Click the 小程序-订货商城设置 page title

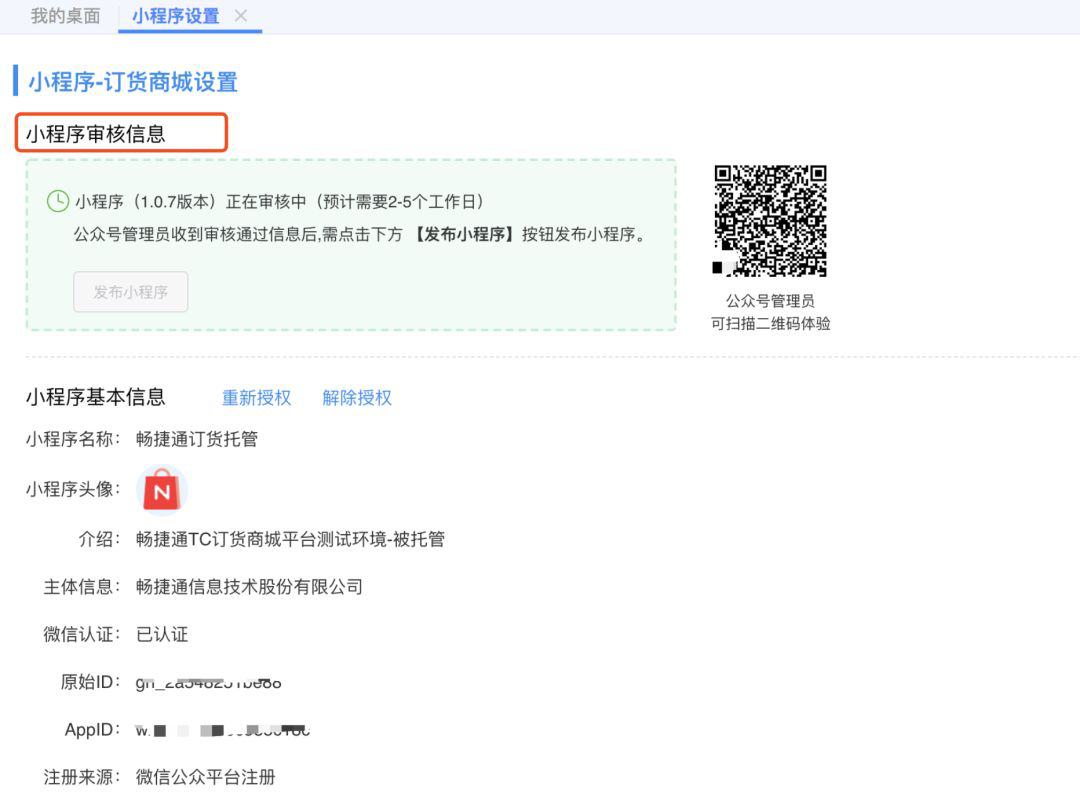coord(133,82)
